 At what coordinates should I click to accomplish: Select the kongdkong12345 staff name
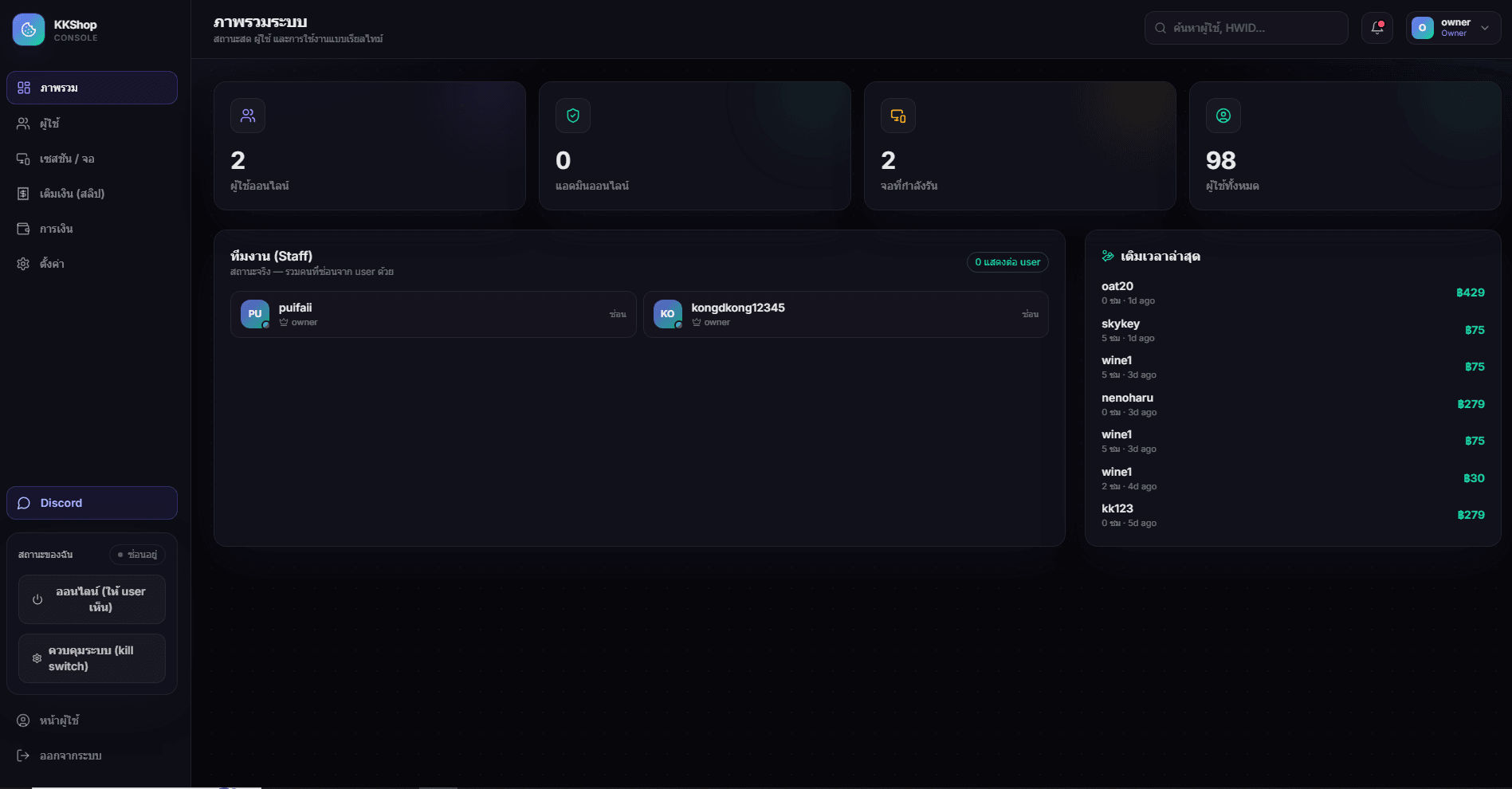[x=738, y=308]
